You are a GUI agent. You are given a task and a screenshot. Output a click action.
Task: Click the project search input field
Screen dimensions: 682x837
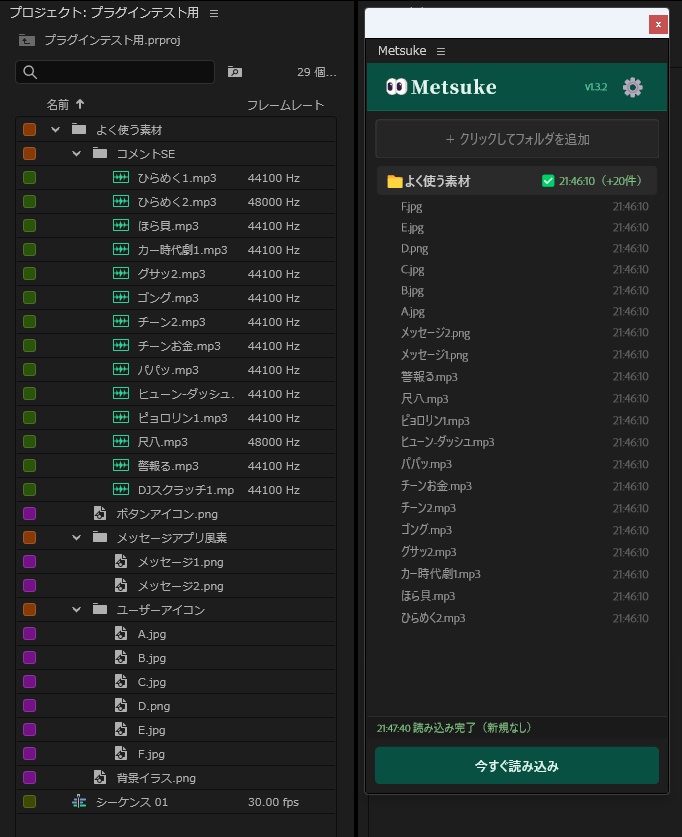pyautogui.click(x=115, y=72)
